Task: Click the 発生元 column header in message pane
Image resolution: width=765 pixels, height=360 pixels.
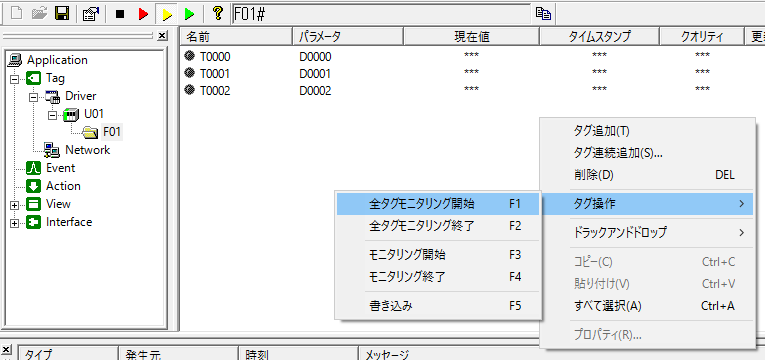Action: pos(178,354)
